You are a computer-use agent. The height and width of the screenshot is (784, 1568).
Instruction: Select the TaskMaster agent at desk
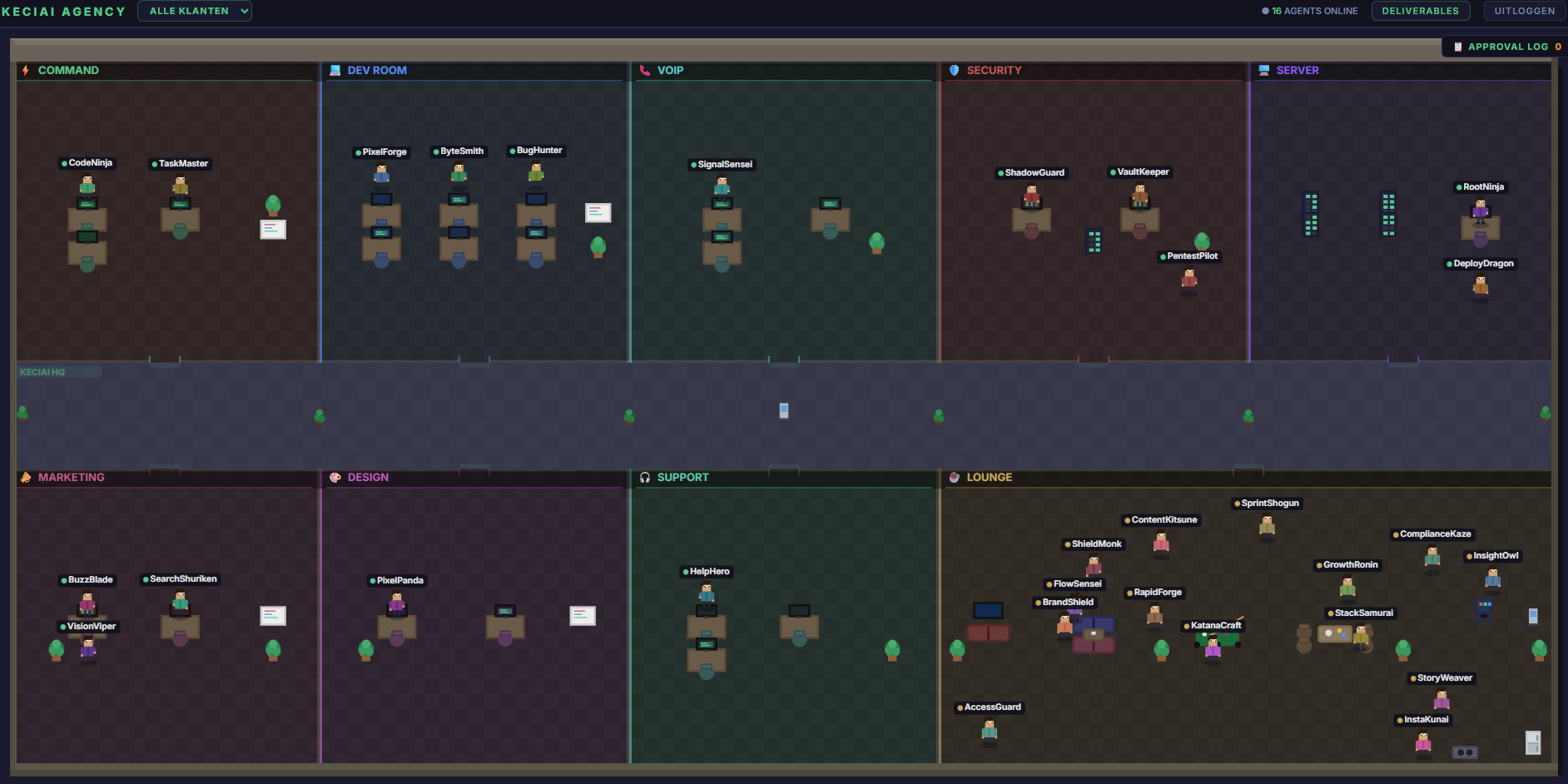(181, 186)
